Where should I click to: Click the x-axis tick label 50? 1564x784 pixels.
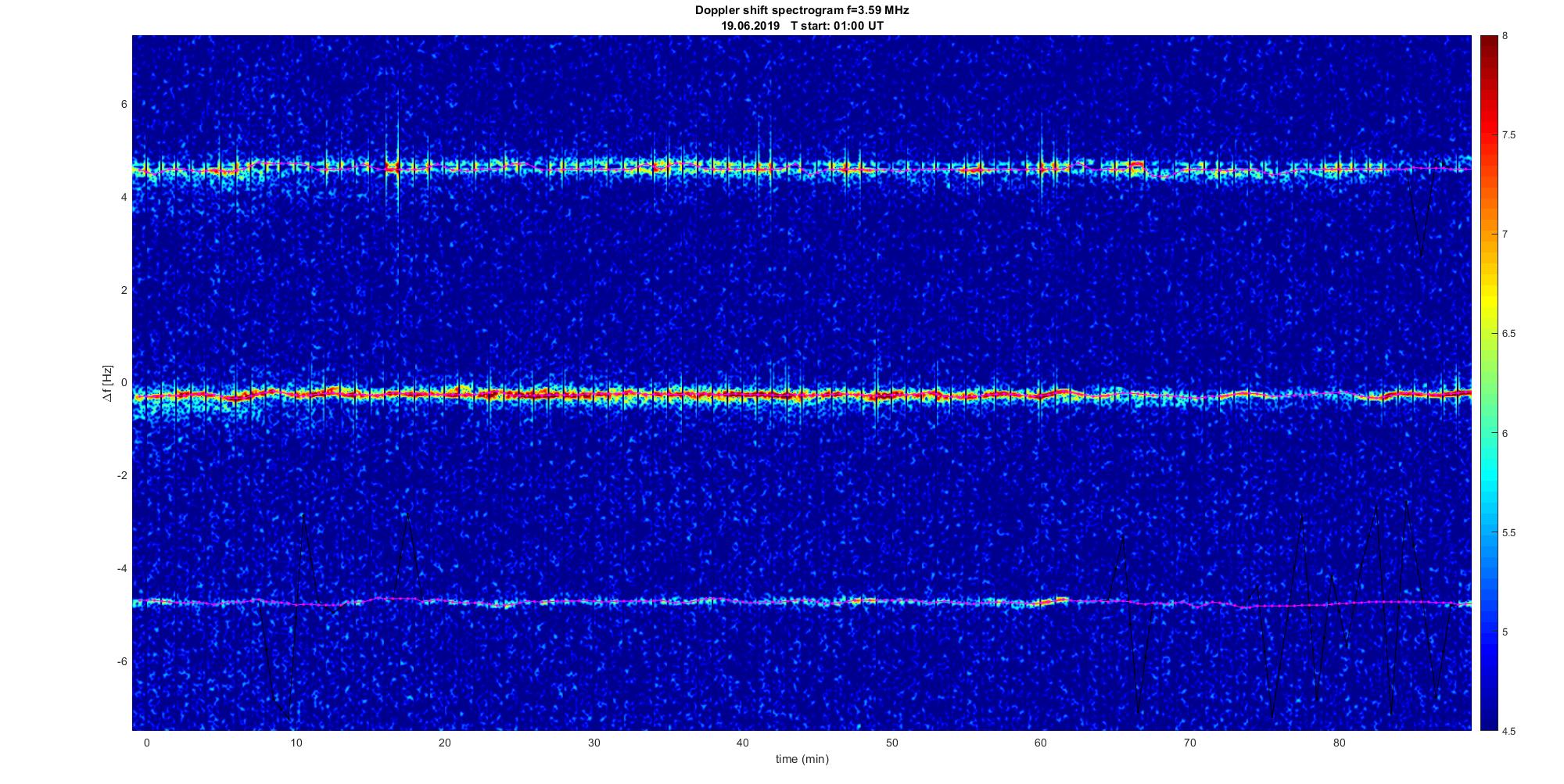892,743
